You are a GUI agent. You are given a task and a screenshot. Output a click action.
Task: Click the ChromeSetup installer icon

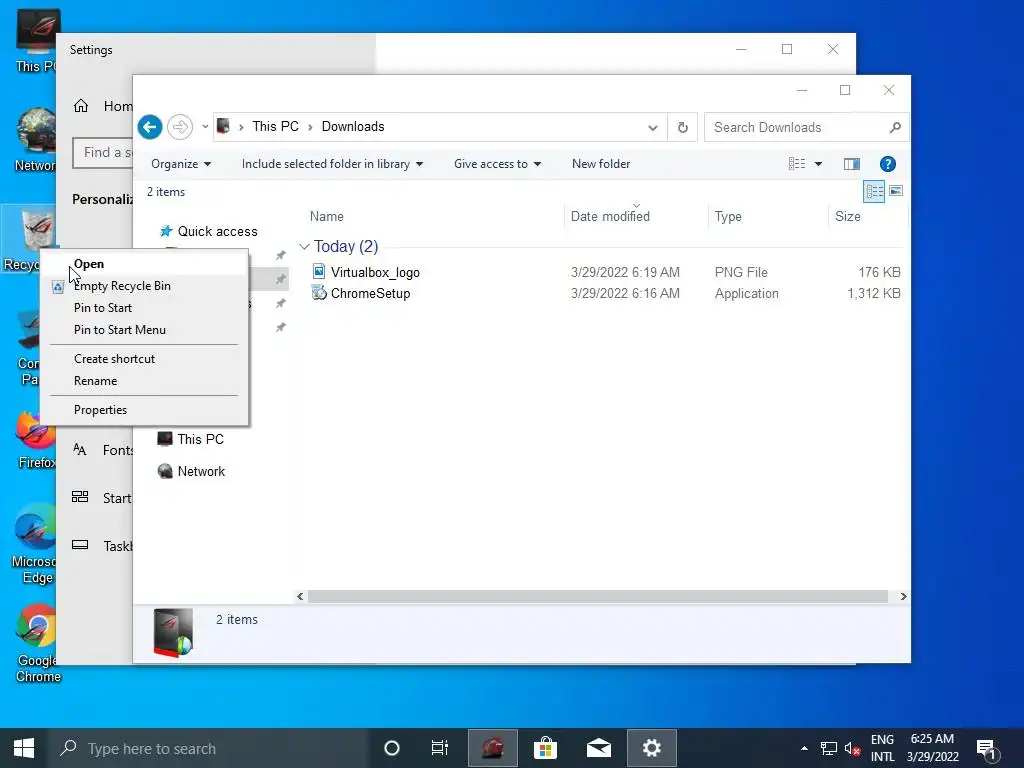click(319, 293)
